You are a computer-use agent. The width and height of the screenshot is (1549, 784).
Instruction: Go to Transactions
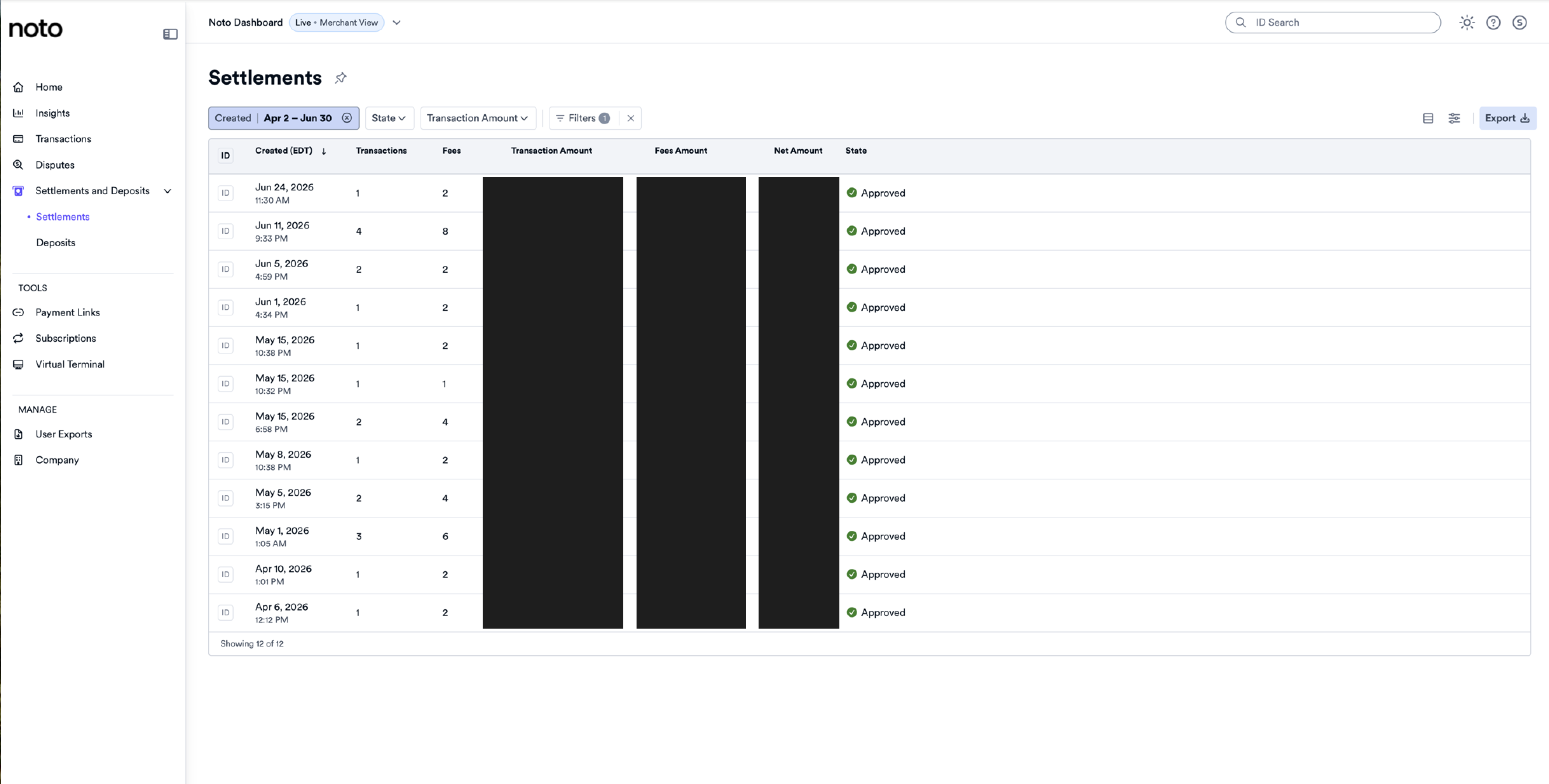pos(63,139)
